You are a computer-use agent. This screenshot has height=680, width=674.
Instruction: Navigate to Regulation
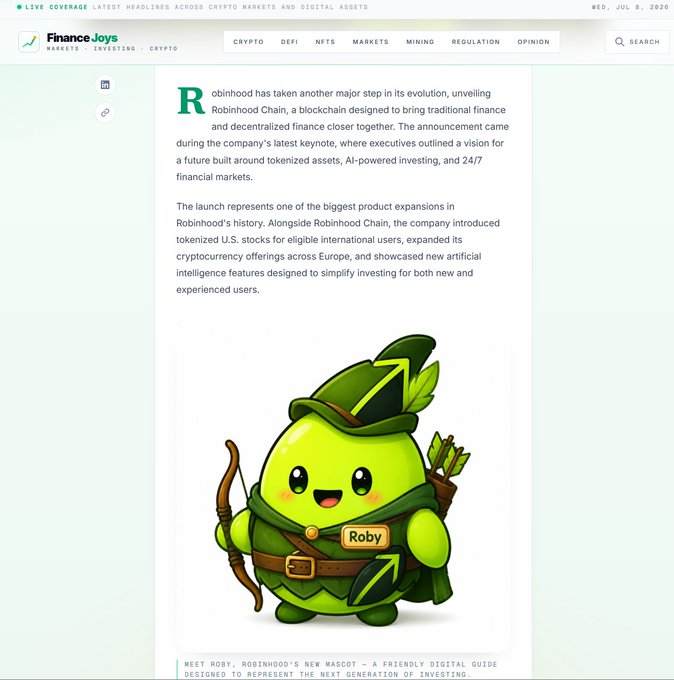475,42
